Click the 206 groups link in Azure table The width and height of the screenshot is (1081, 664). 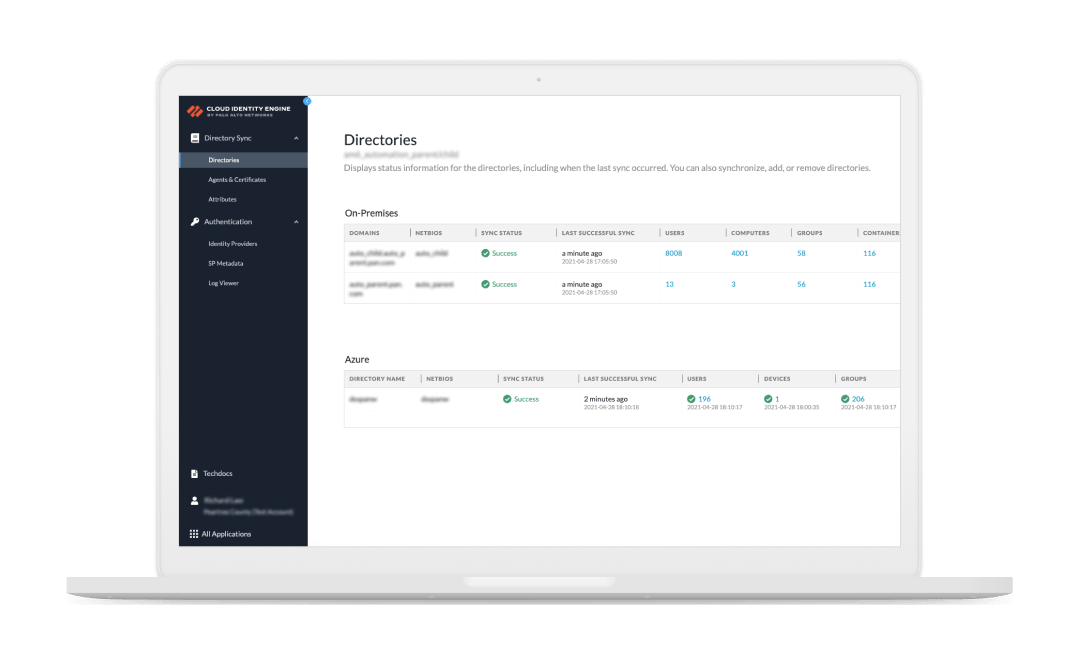point(855,398)
